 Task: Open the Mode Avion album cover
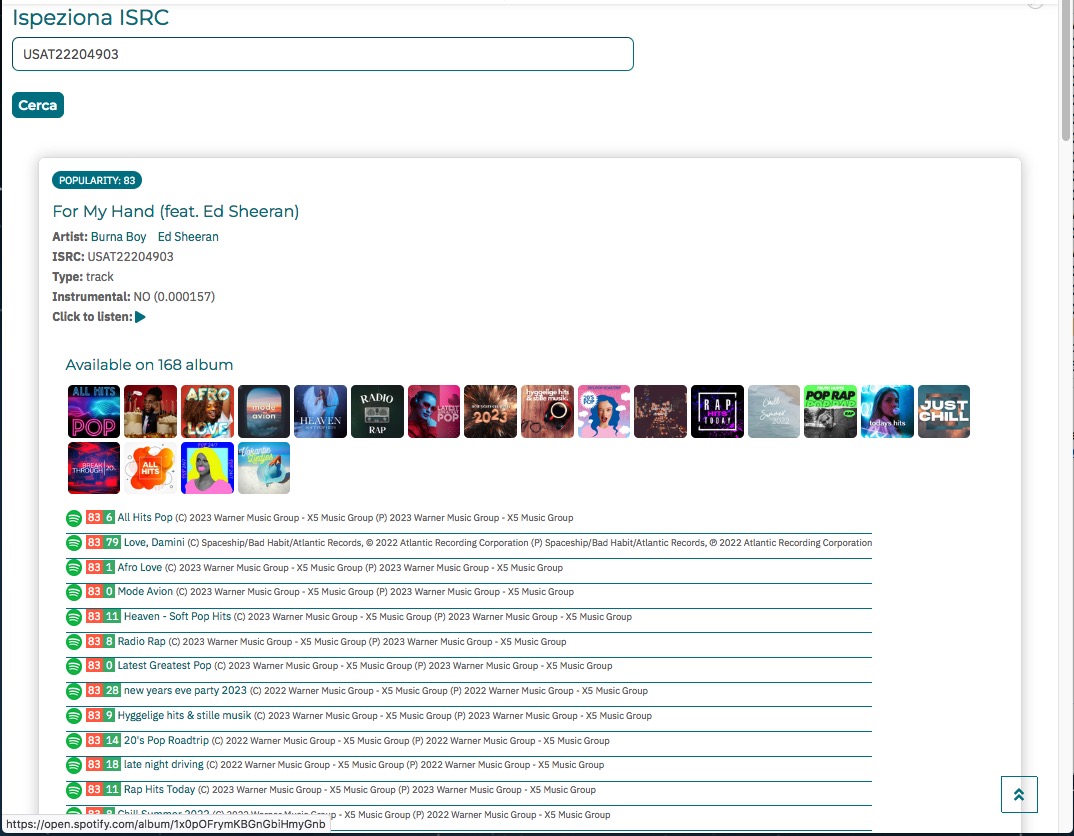[x=264, y=411]
